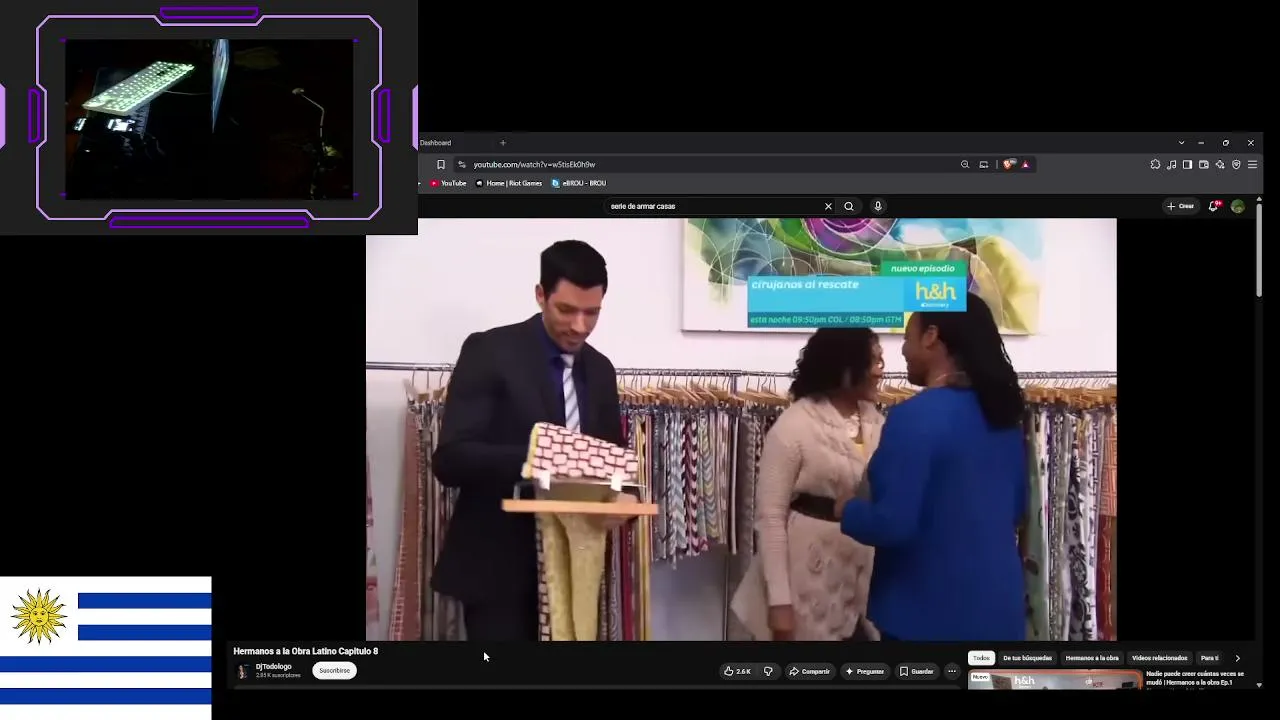Screen dimensions: 1280x720
Task: Open the DjTodologo channel name link
Action: 274,667
